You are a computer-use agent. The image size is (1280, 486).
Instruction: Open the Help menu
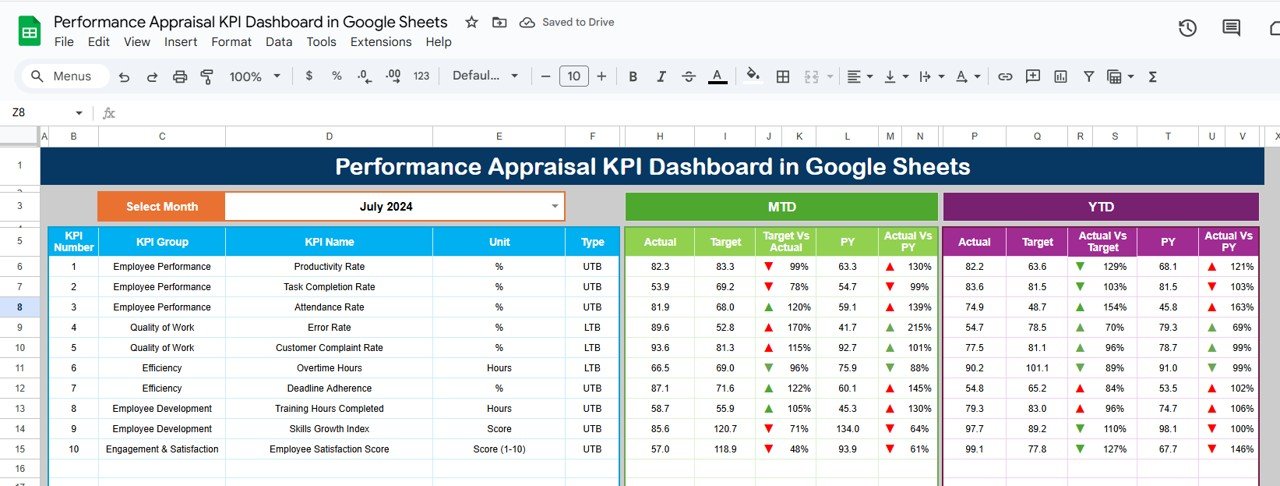(438, 42)
